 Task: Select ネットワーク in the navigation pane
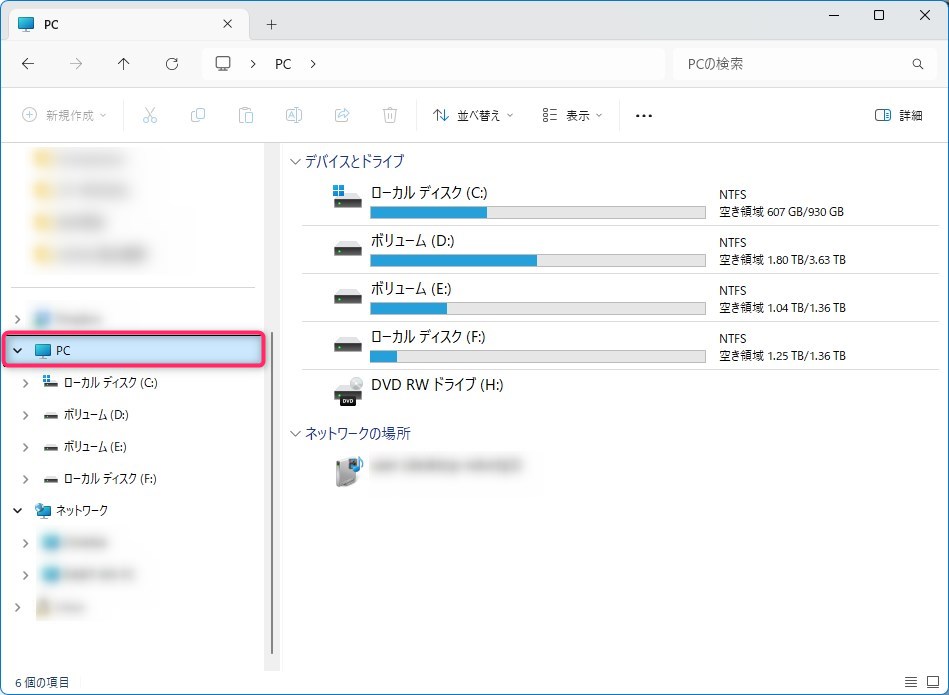(x=81, y=510)
